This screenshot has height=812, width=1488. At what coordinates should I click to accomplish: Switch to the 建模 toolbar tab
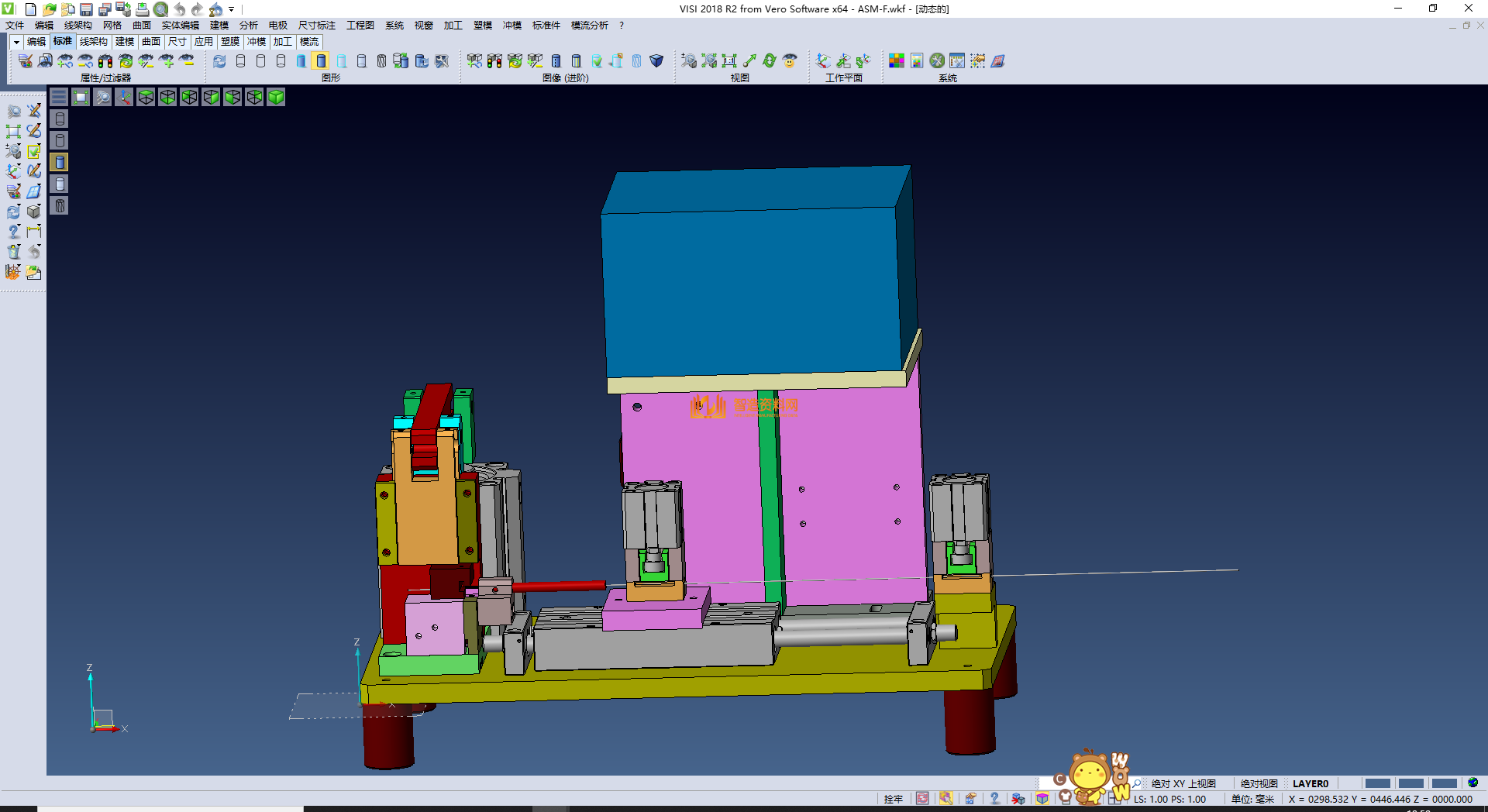124,42
